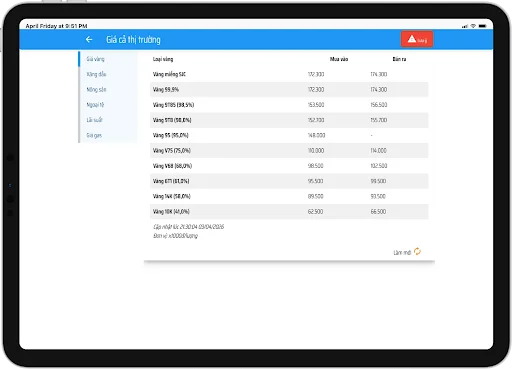512x369 pixels.
Task: Click the date and time in status bar
Action: pos(56,26)
